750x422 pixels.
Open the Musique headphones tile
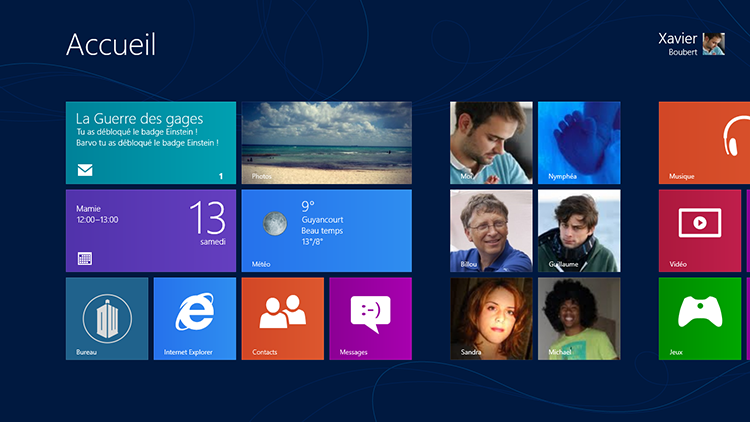(x=704, y=143)
